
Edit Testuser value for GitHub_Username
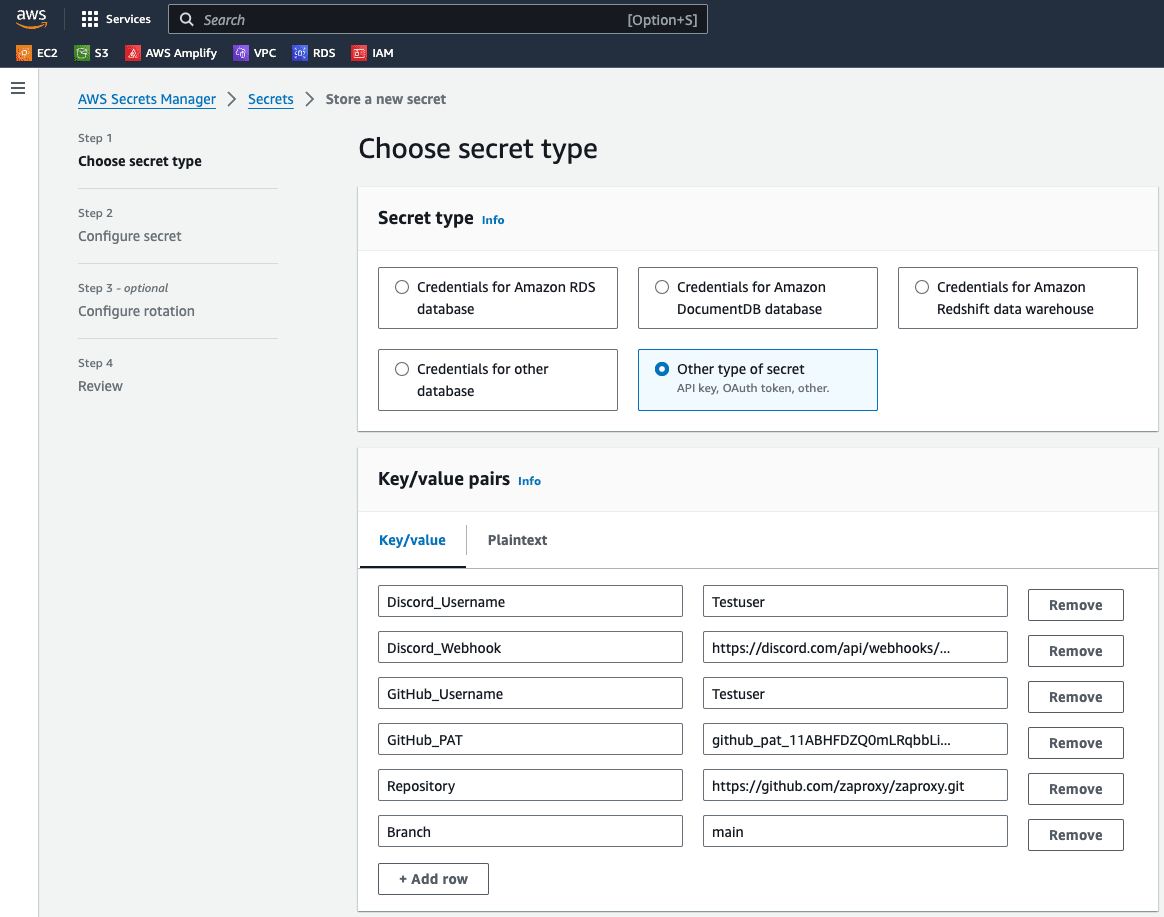[x=855, y=694]
